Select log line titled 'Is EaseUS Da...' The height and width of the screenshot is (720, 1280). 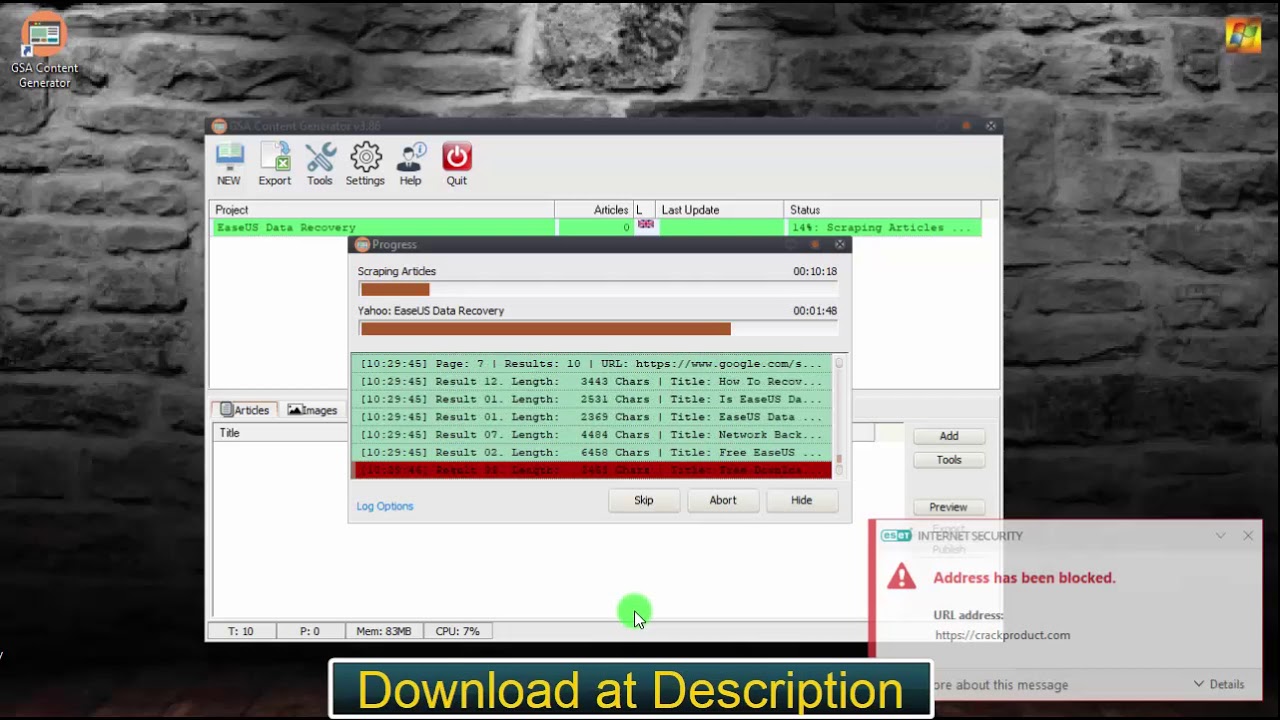point(593,400)
